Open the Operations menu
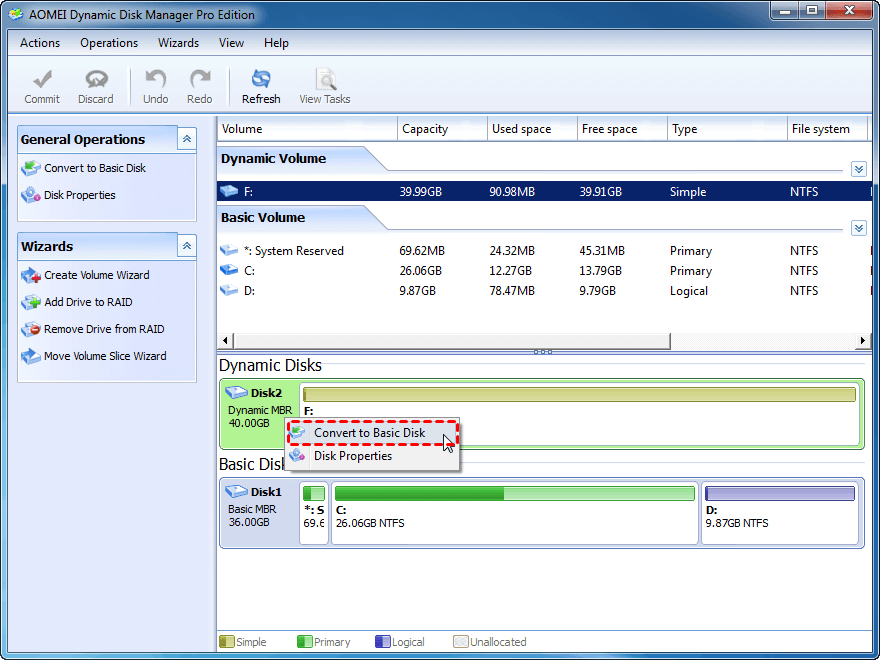Viewport: 880px width, 660px height. pyautogui.click(x=109, y=43)
